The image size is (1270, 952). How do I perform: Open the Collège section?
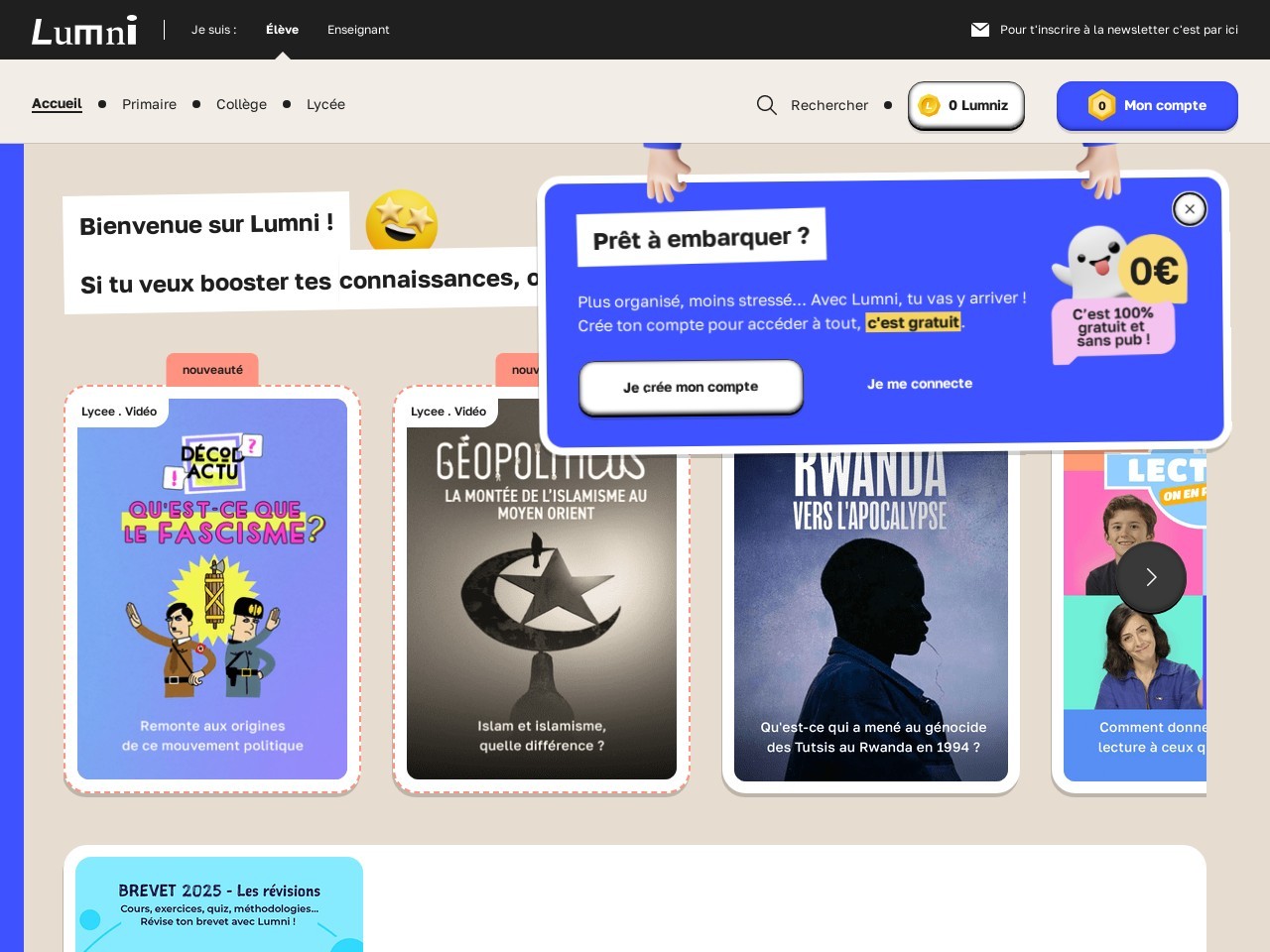point(241,104)
